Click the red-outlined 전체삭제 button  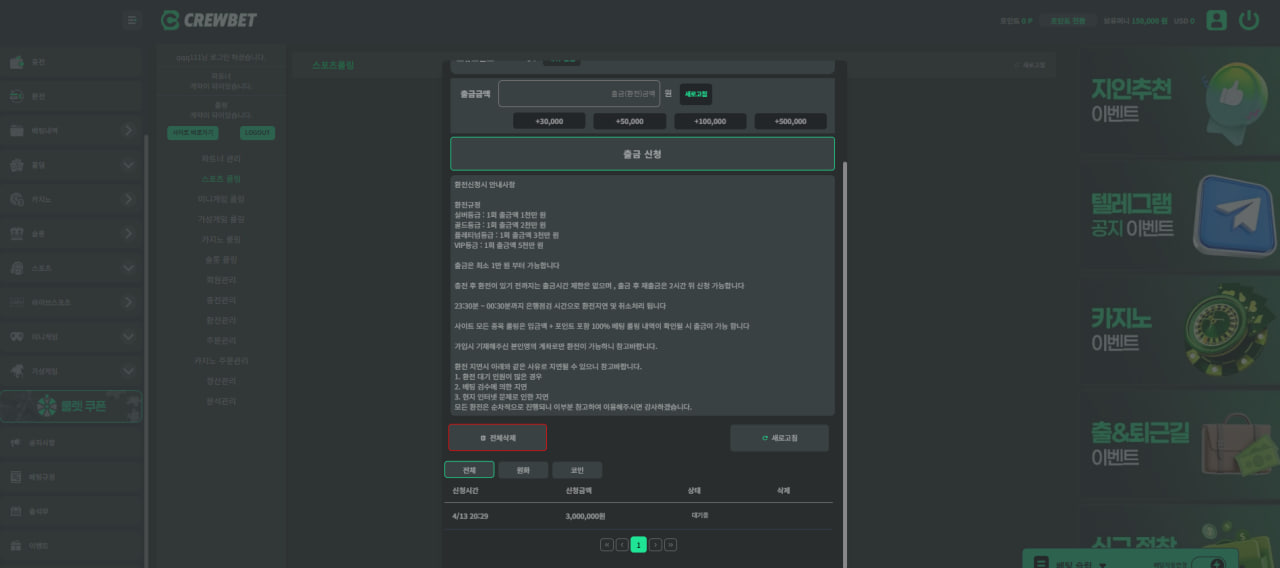497,438
